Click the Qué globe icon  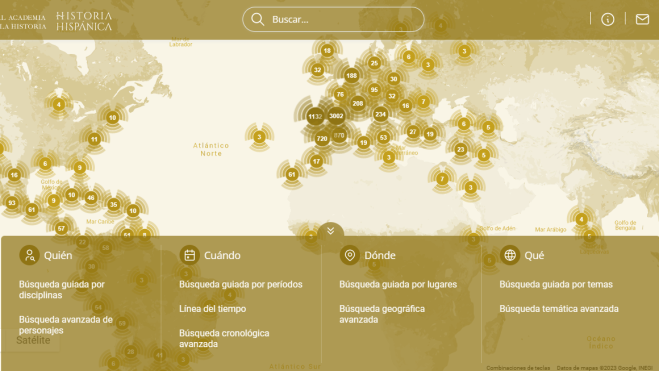pos(510,255)
